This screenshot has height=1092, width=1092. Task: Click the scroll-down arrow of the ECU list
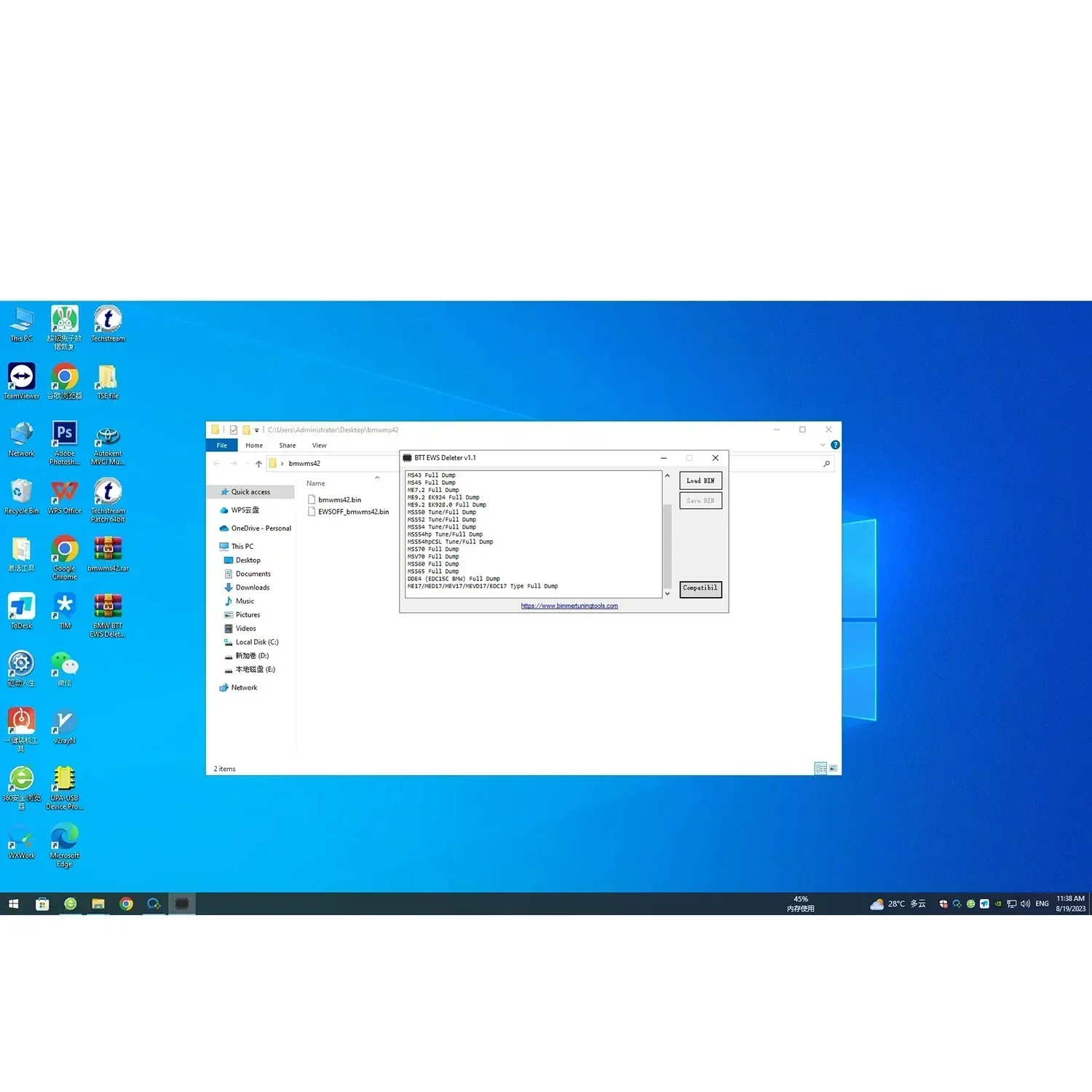pyautogui.click(x=668, y=593)
